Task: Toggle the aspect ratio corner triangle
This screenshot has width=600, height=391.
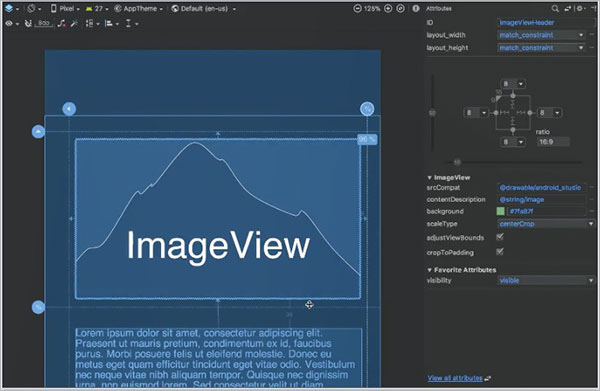Action: pos(499,98)
